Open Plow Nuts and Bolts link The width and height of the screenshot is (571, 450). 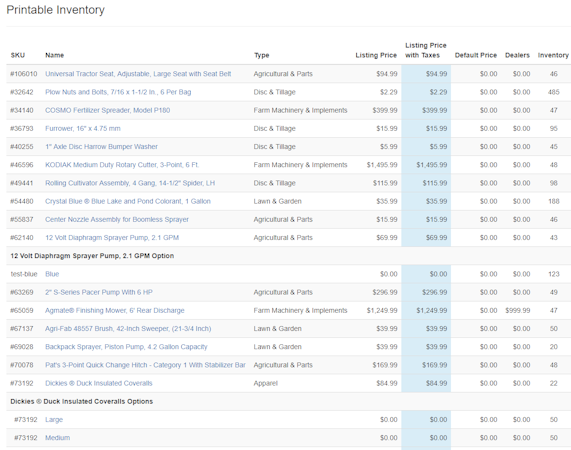118,92
